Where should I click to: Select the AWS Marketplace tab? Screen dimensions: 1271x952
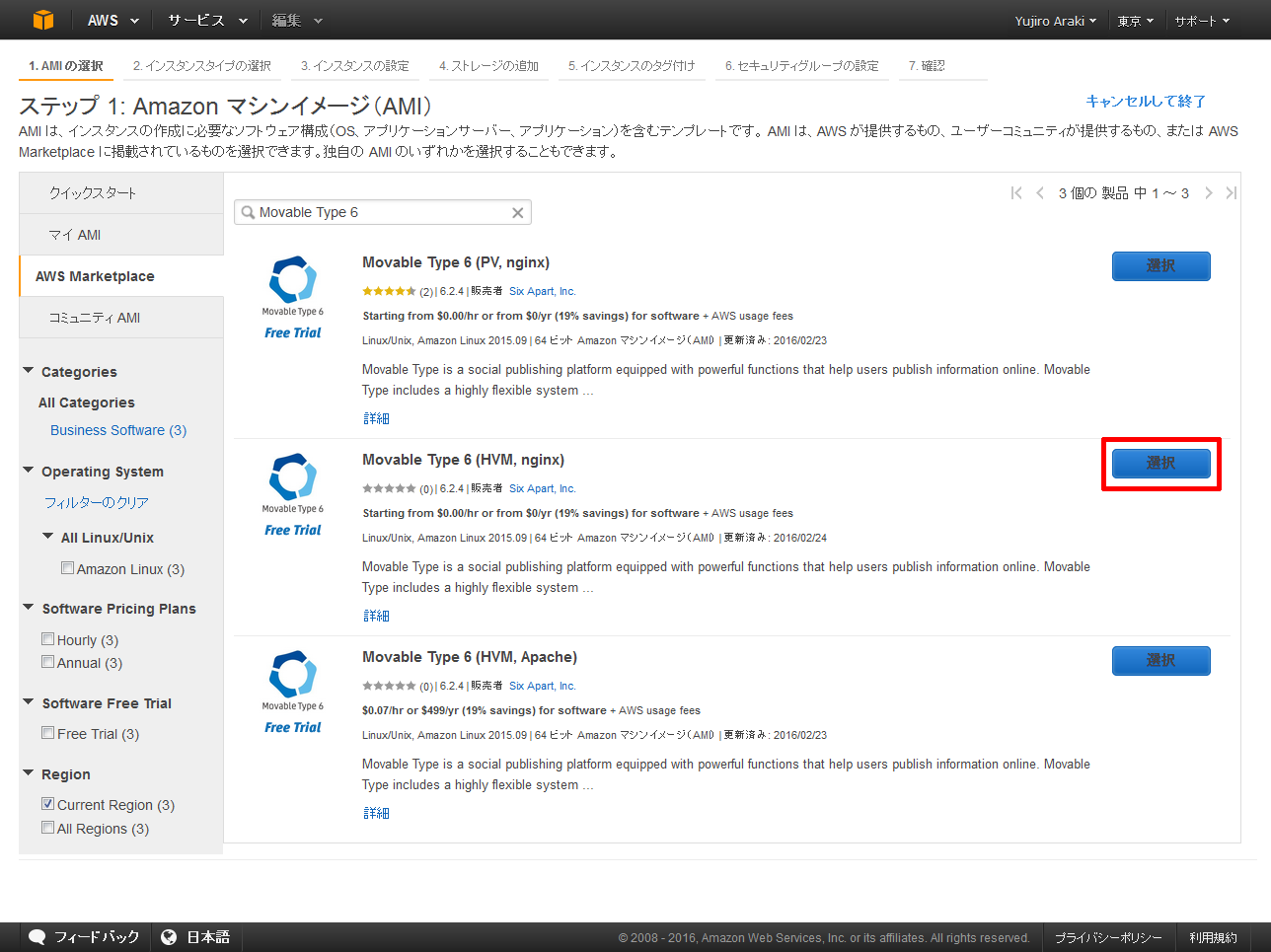[x=121, y=276]
